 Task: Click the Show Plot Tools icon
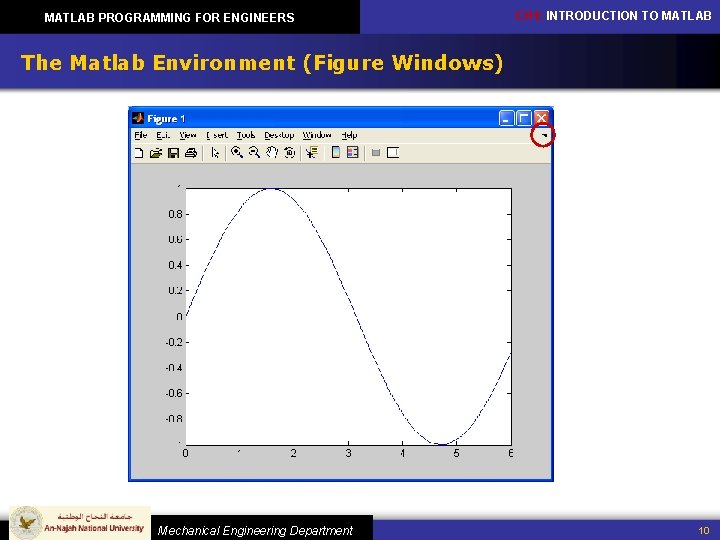393,152
